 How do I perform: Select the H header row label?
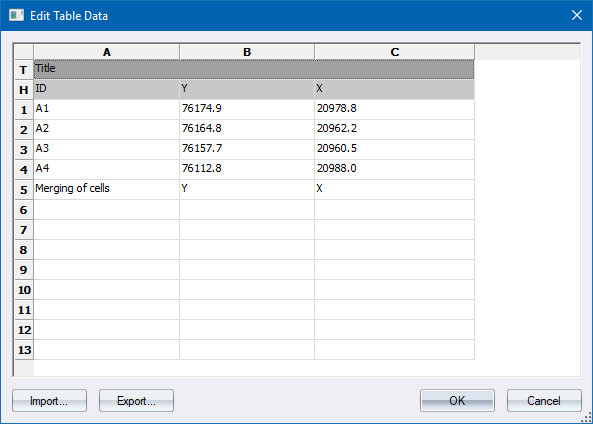24,90
